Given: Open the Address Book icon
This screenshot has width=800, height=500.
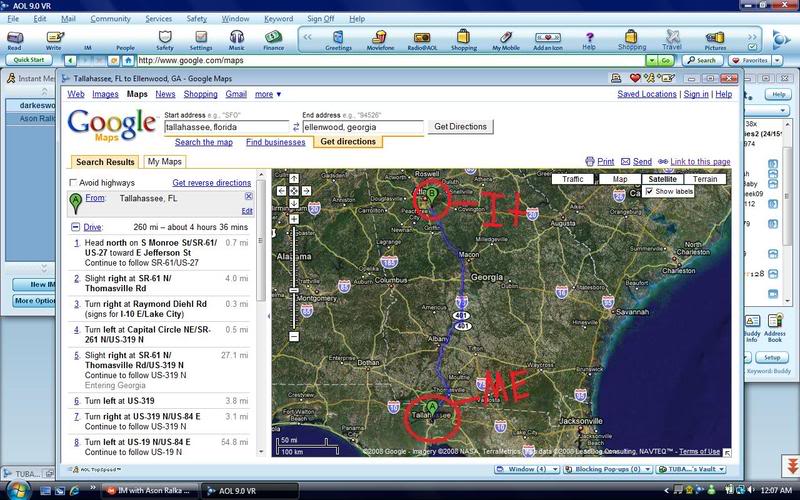Looking at the screenshot, I should [775, 328].
